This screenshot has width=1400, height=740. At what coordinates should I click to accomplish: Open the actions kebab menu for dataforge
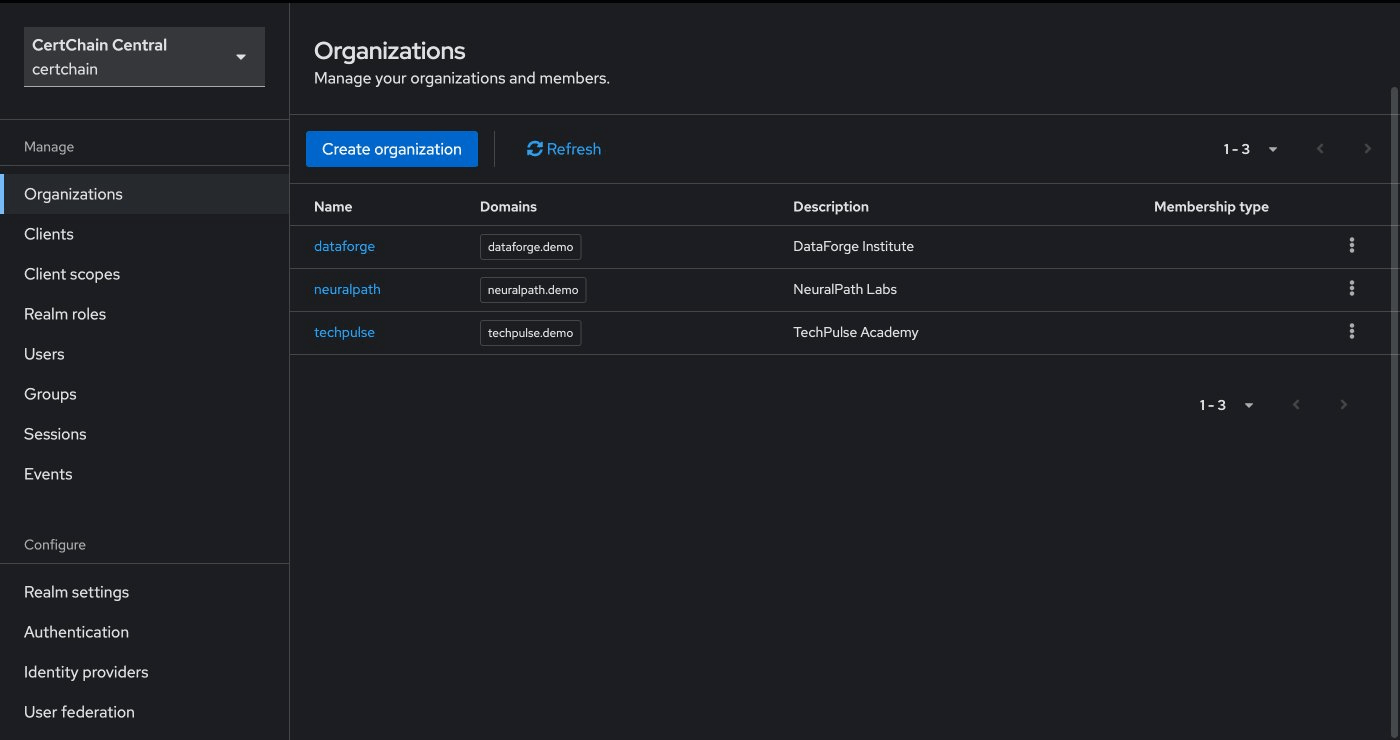coord(1351,245)
